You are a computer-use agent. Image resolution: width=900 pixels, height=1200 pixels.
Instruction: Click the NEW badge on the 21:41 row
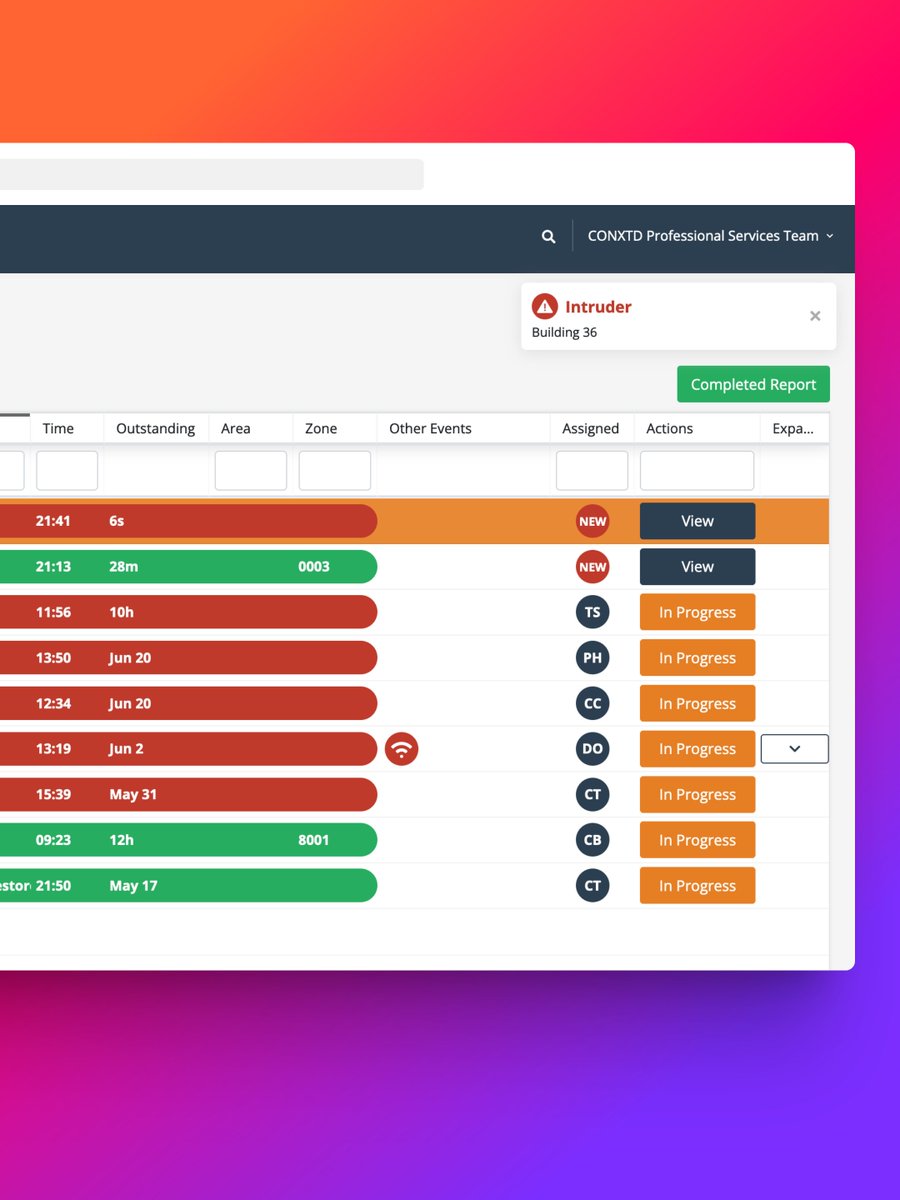593,521
